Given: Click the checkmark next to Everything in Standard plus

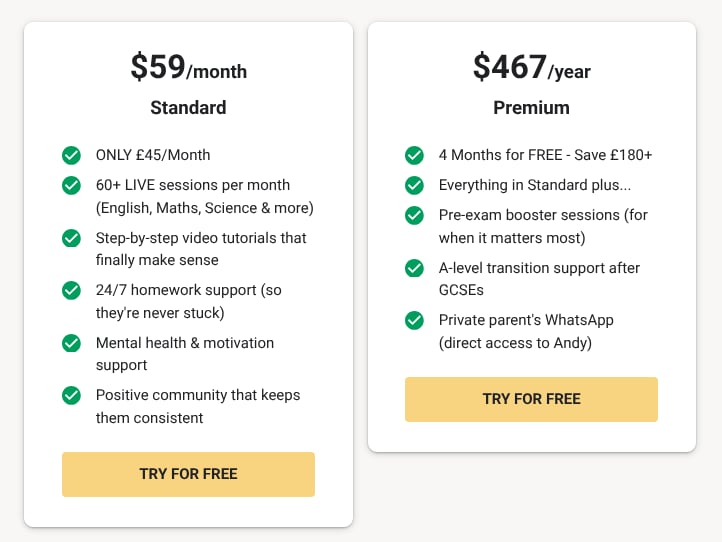Looking at the screenshot, I should tap(414, 185).
